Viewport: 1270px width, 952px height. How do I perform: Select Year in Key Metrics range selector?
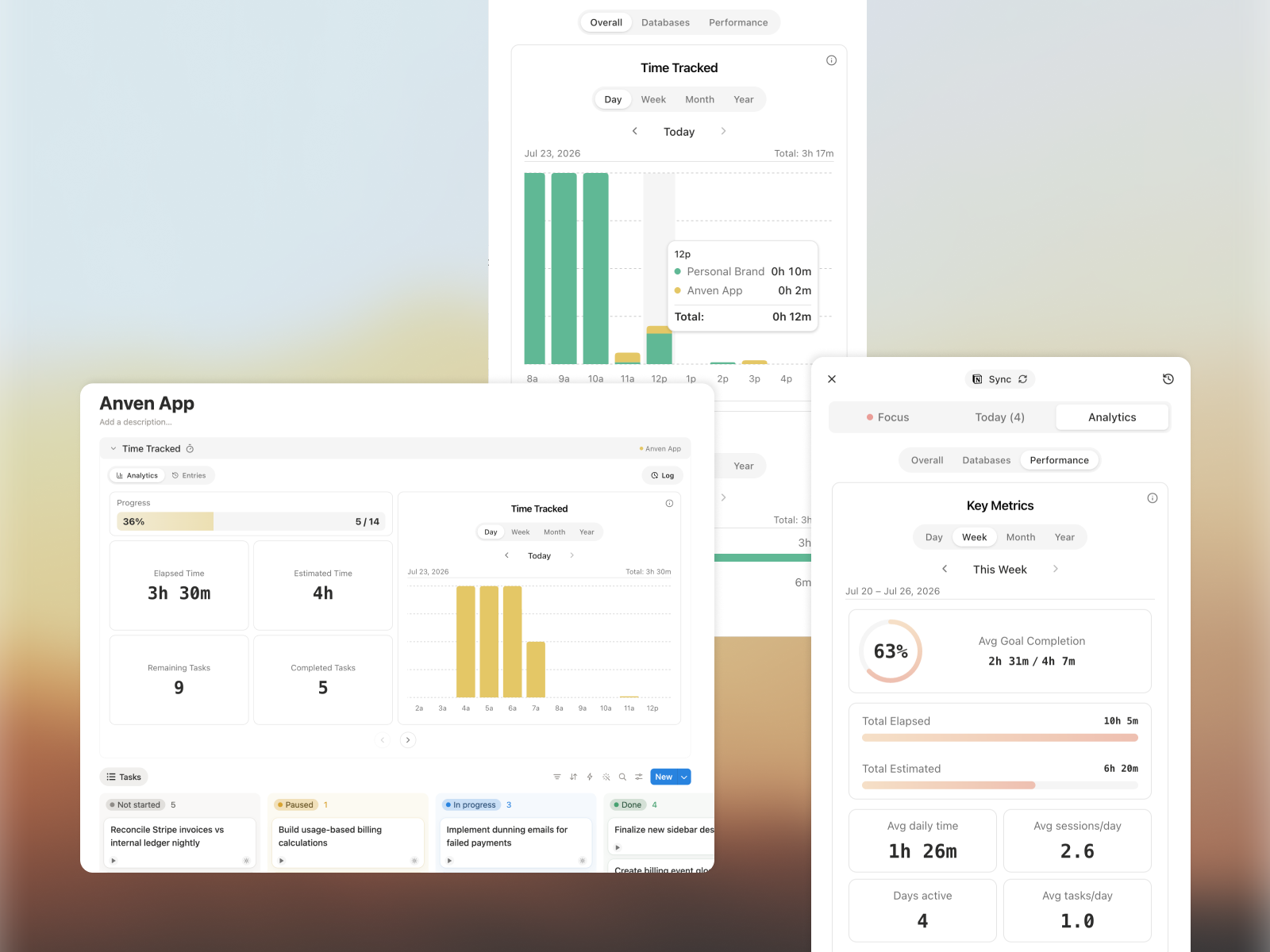(1064, 537)
